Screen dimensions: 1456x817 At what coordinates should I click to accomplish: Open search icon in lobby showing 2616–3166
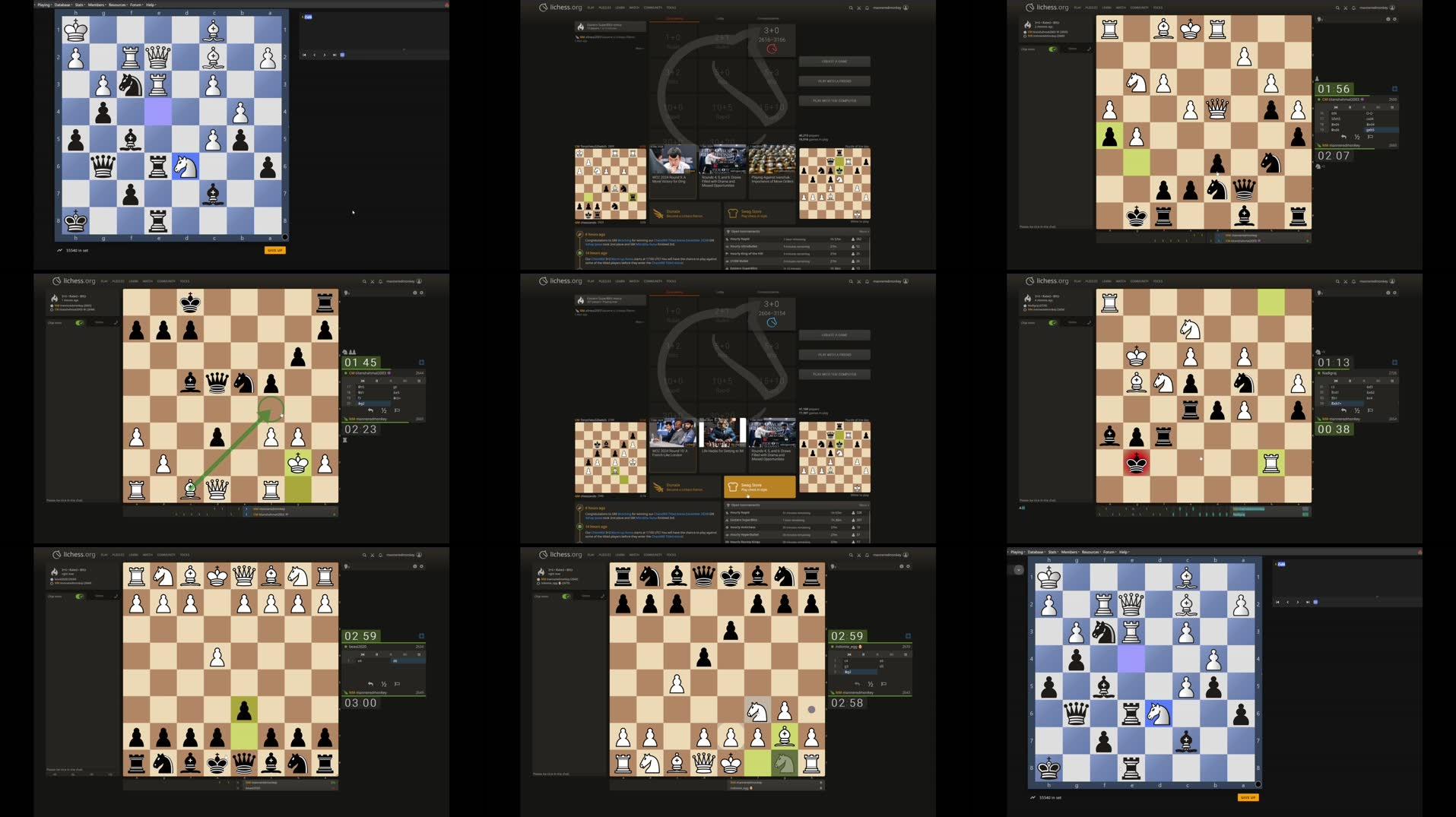(x=851, y=8)
